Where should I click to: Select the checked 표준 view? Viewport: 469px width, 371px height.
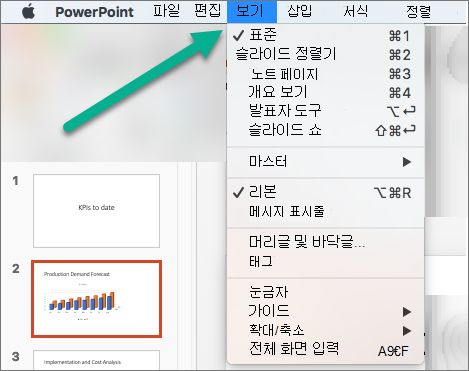(326, 35)
